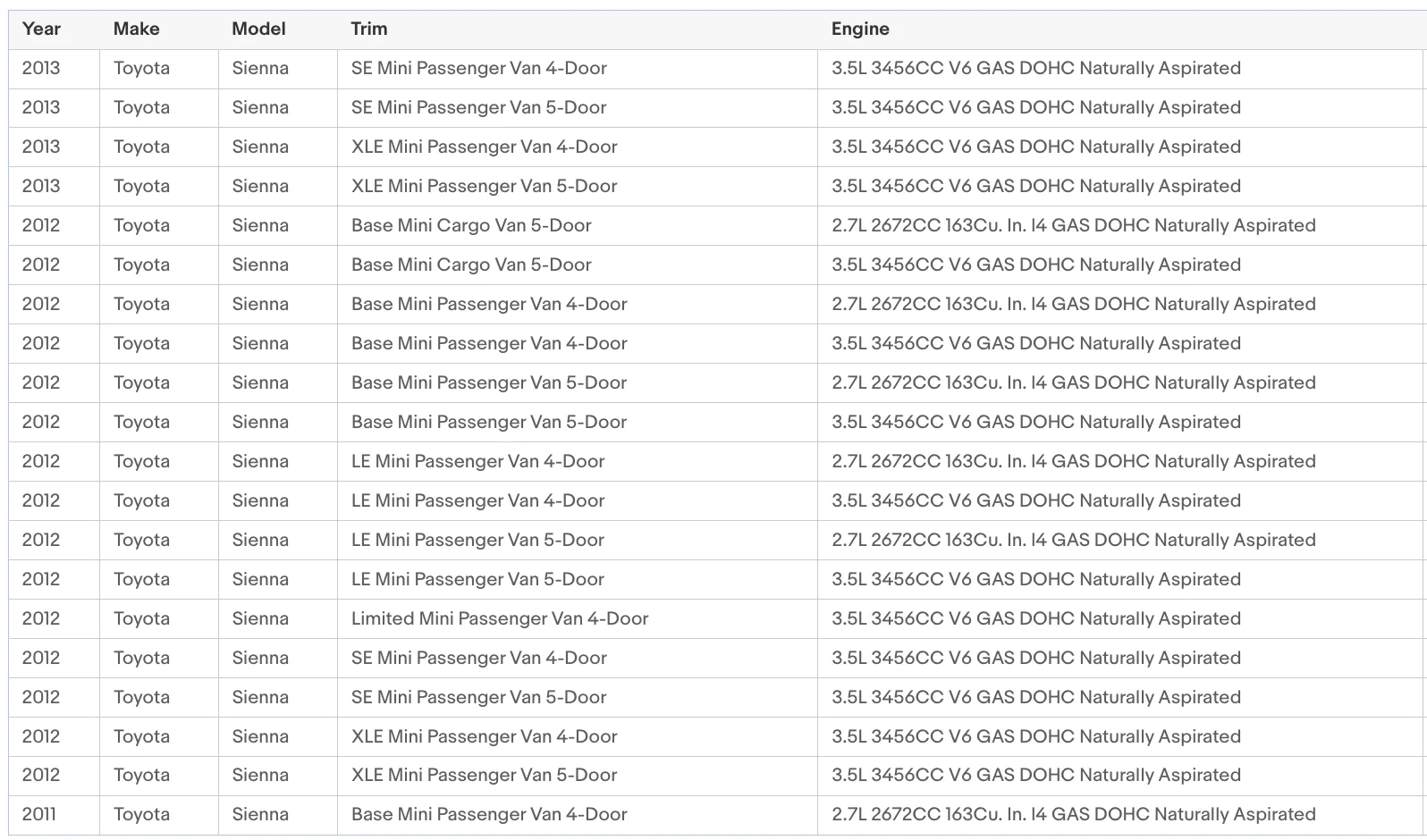Click the Engine column header
This screenshot has height=840, width=1427.
tap(860, 29)
